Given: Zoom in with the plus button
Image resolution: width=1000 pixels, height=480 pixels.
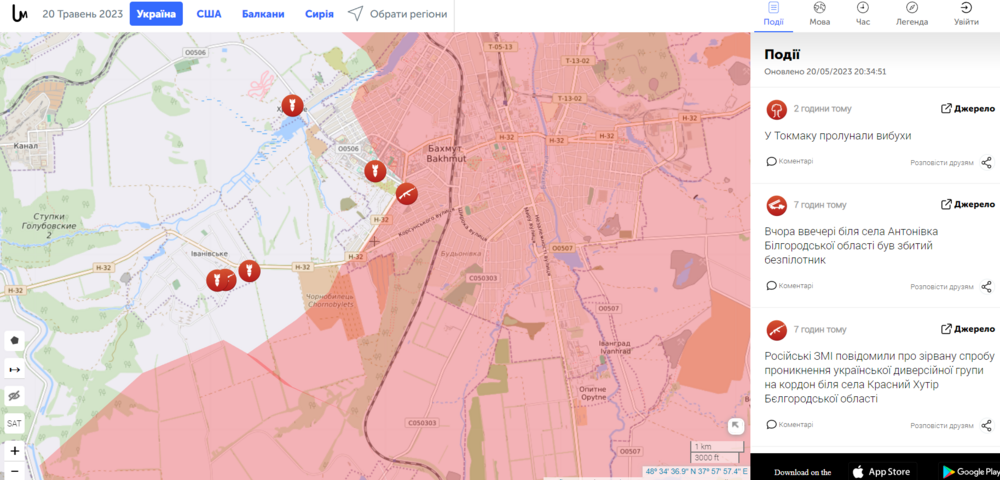Looking at the screenshot, I should tap(15, 451).
